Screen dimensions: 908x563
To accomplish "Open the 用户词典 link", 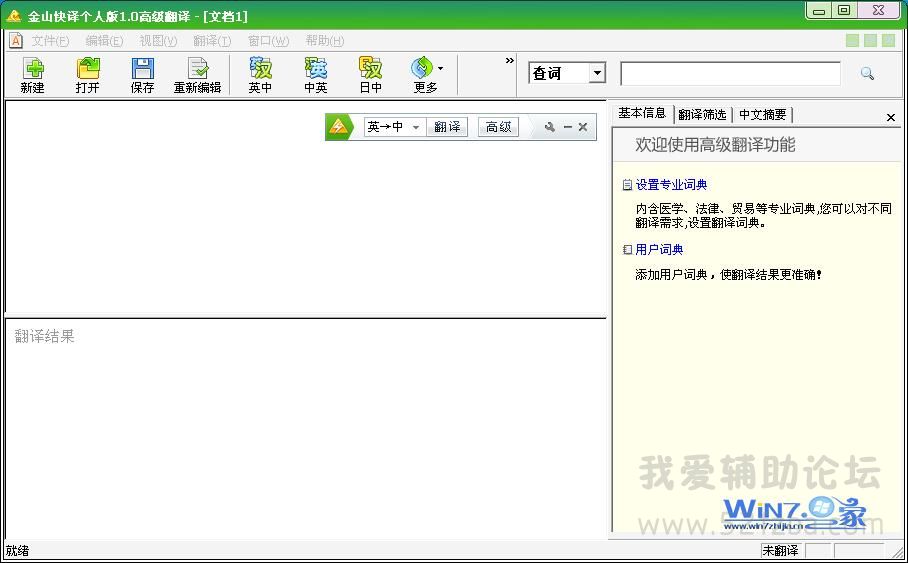I will pos(659,250).
